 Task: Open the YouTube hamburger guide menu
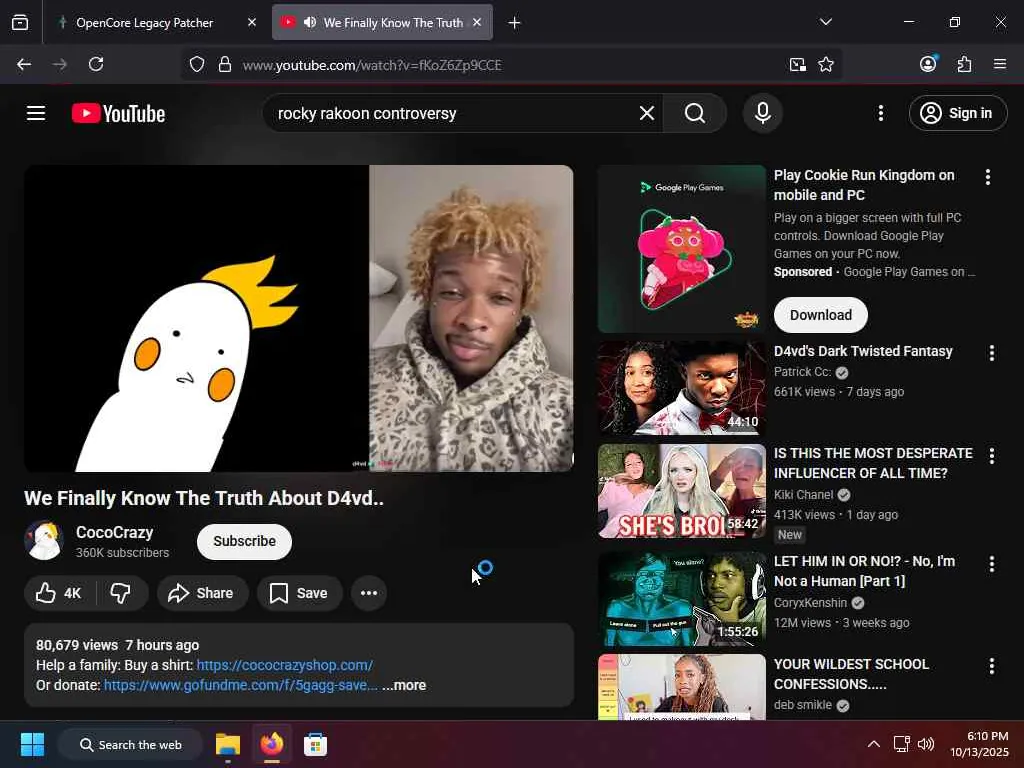coord(36,113)
